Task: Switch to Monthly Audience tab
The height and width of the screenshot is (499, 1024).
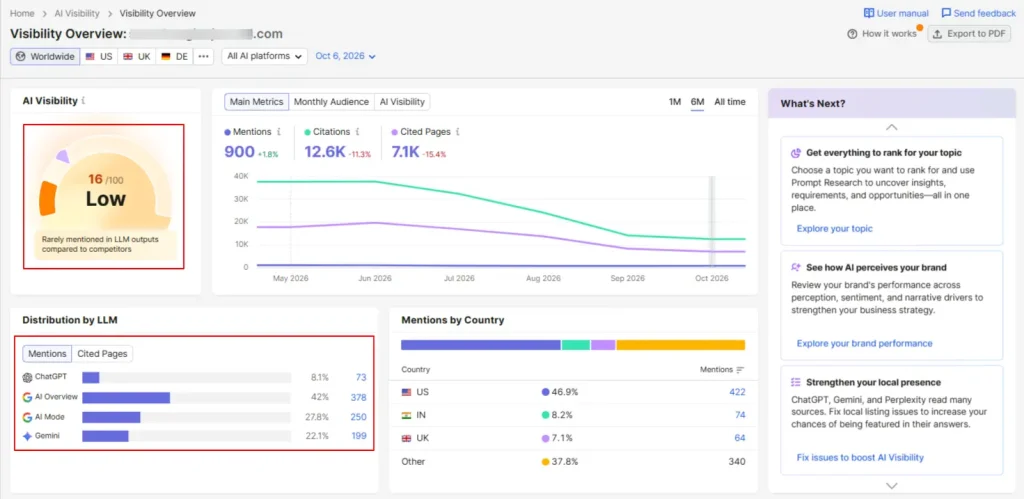Action: coord(332,102)
